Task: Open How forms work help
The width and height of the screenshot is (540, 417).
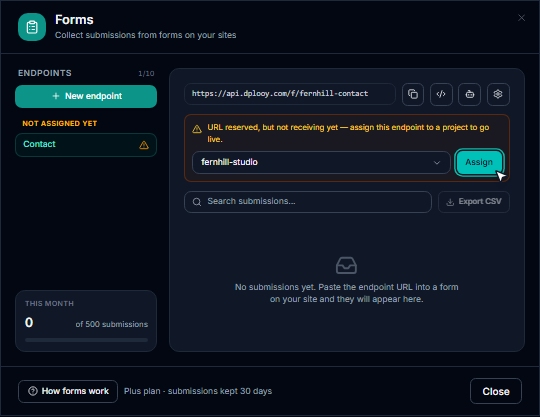Action: tap(68, 391)
